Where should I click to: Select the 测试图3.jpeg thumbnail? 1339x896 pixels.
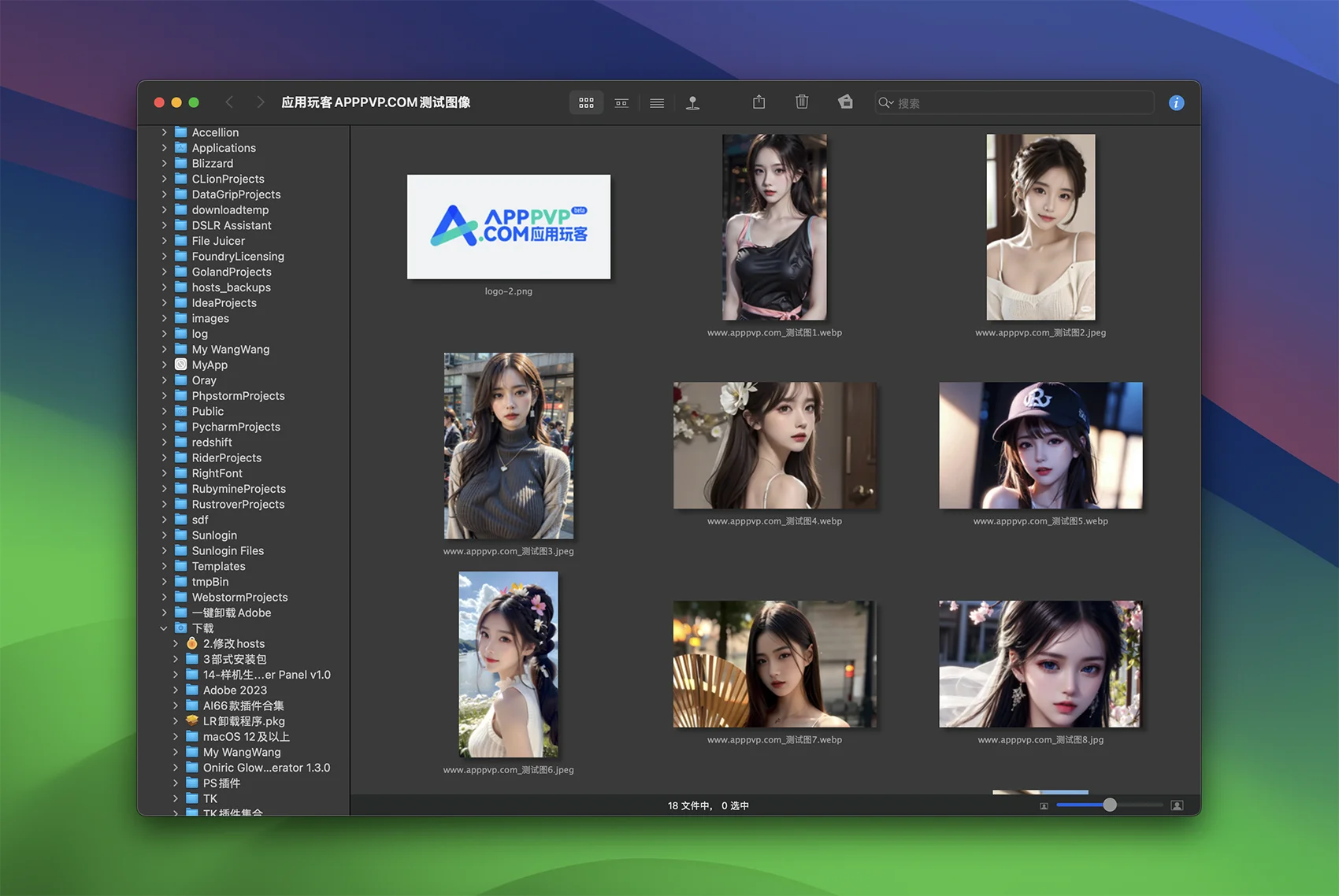click(509, 446)
